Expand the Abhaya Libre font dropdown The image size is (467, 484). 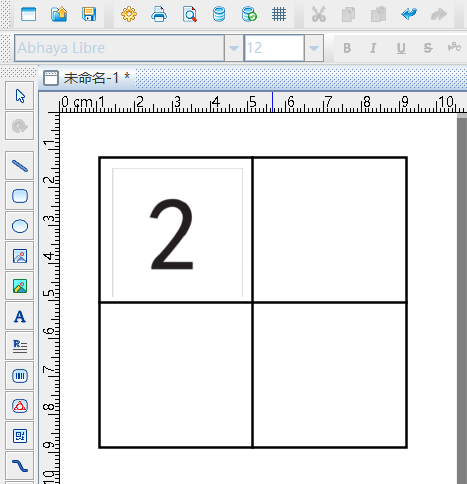tap(234, 48)
